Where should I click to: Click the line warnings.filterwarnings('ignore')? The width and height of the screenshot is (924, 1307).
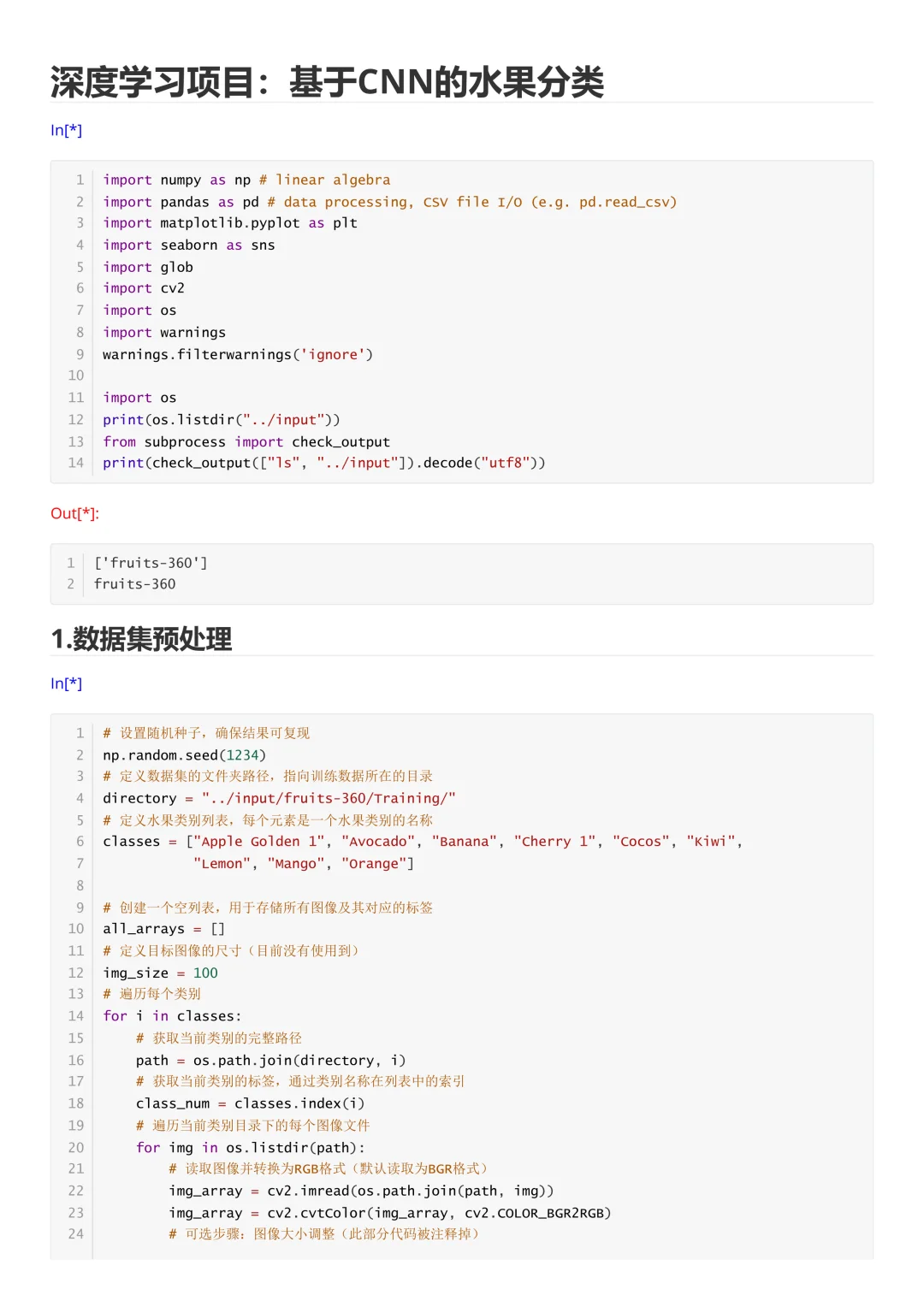238,354
